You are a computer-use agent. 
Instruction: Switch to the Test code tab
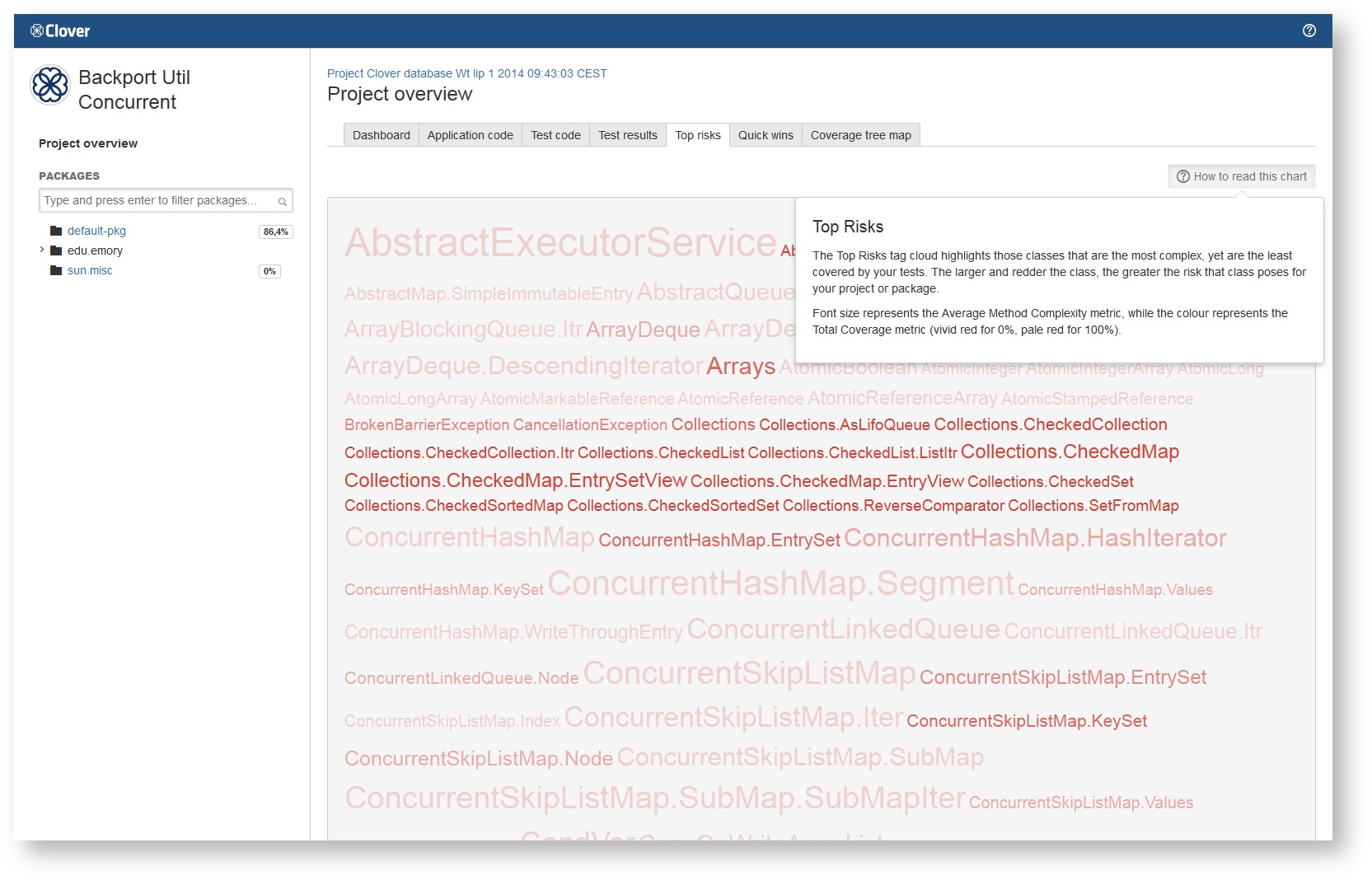(x=555, y=135)
